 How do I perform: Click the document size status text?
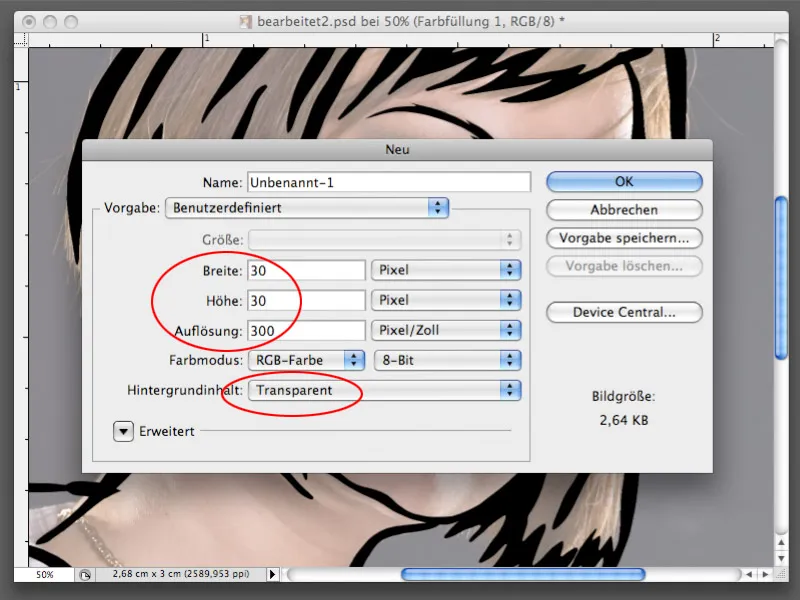[x=181, y=574]
